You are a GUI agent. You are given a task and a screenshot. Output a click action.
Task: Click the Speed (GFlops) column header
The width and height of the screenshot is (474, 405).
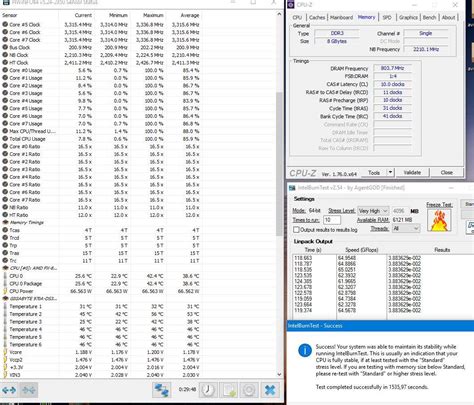pos(361,250)
